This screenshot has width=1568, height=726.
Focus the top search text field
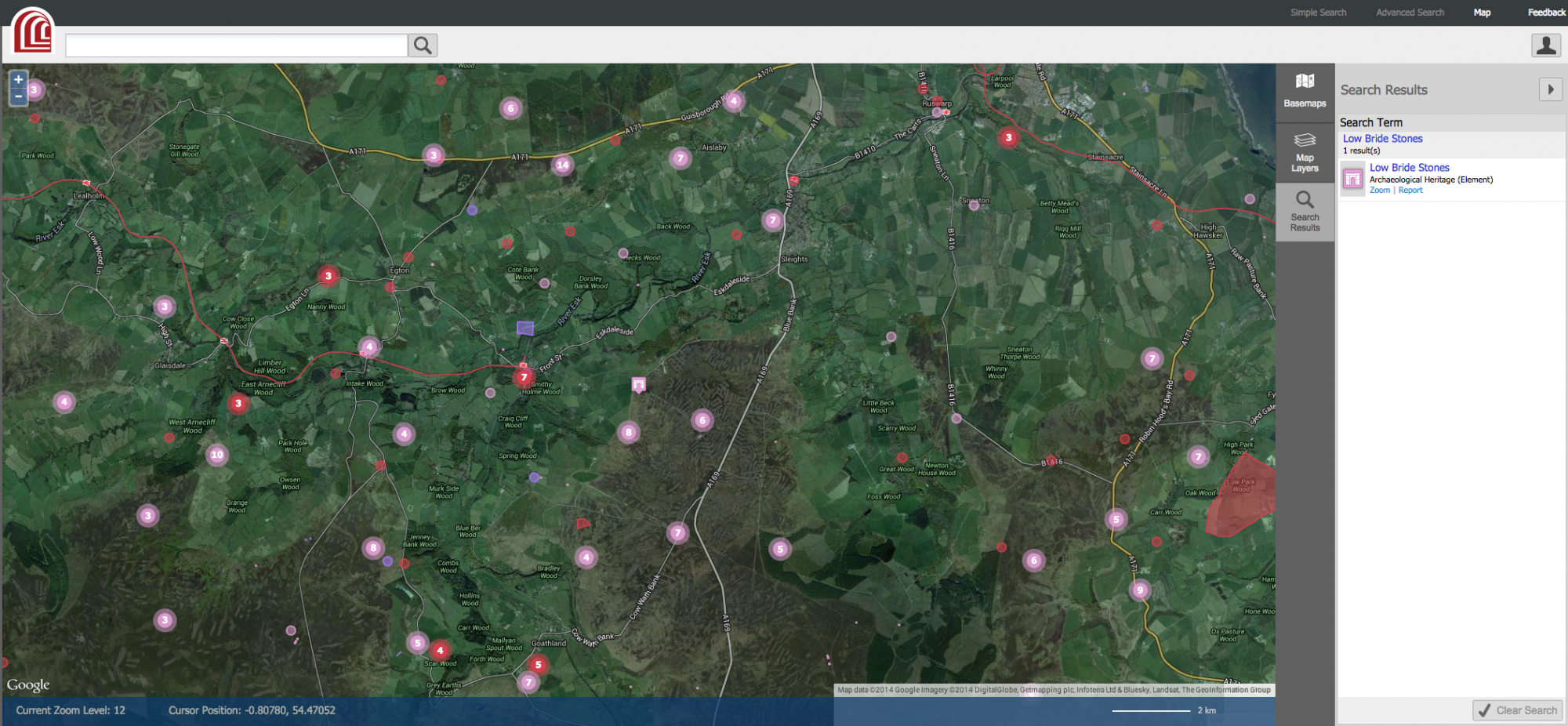pyautogui.click(x=236, y=45)
